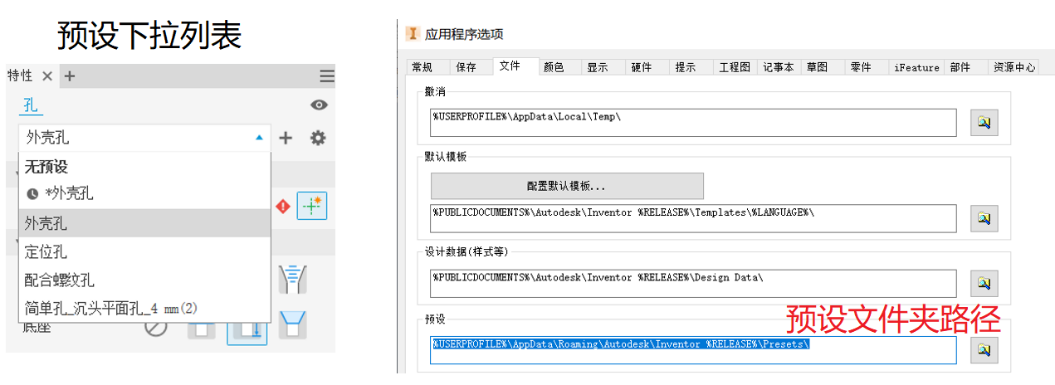Choose the no-seat circle-slash icon
Screen dimensions: 1055x385
click(156, 328)
